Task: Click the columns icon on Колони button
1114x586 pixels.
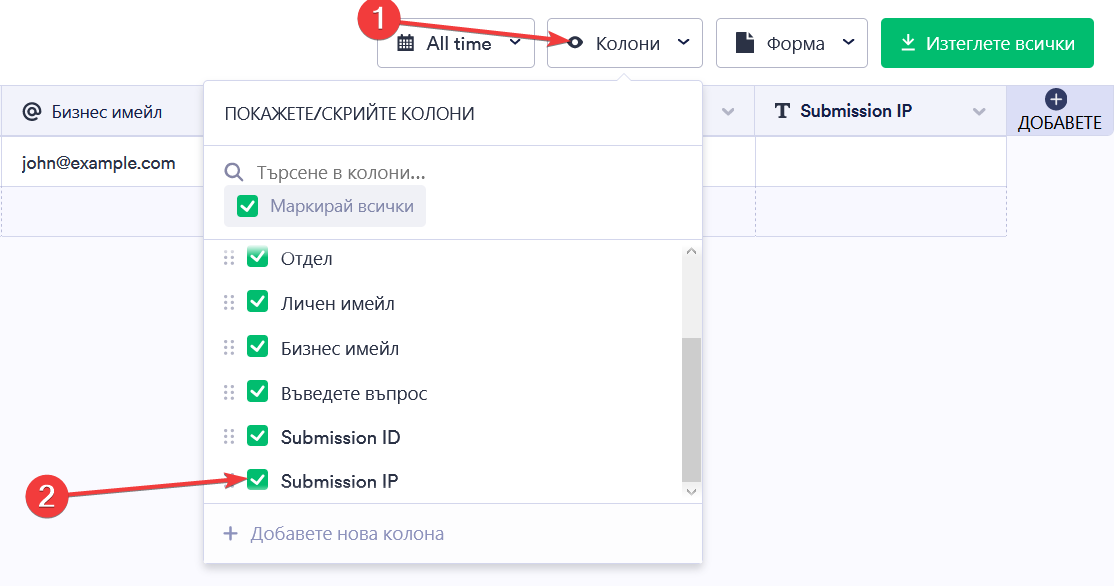Action: (x=575, y=42)
